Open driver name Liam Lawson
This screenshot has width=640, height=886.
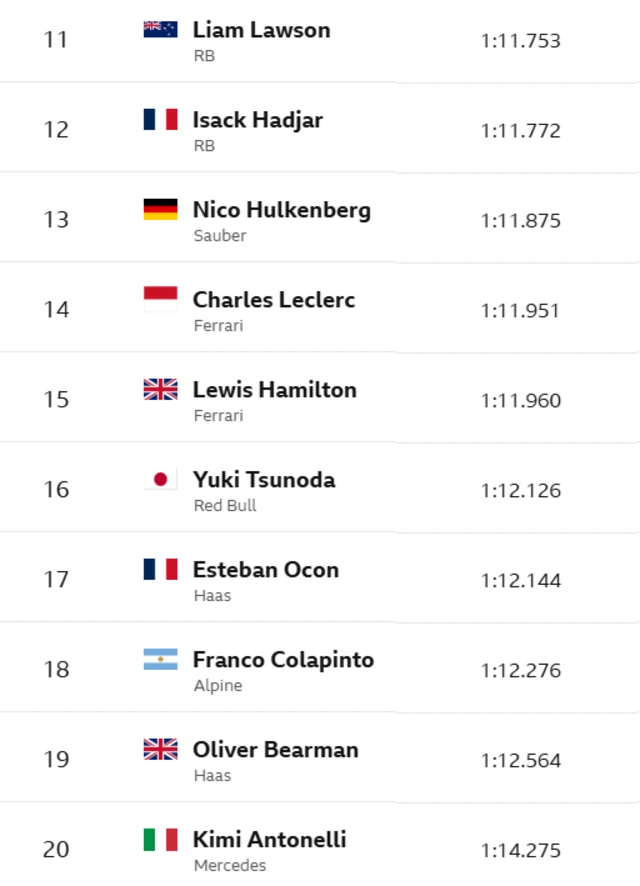262,30
